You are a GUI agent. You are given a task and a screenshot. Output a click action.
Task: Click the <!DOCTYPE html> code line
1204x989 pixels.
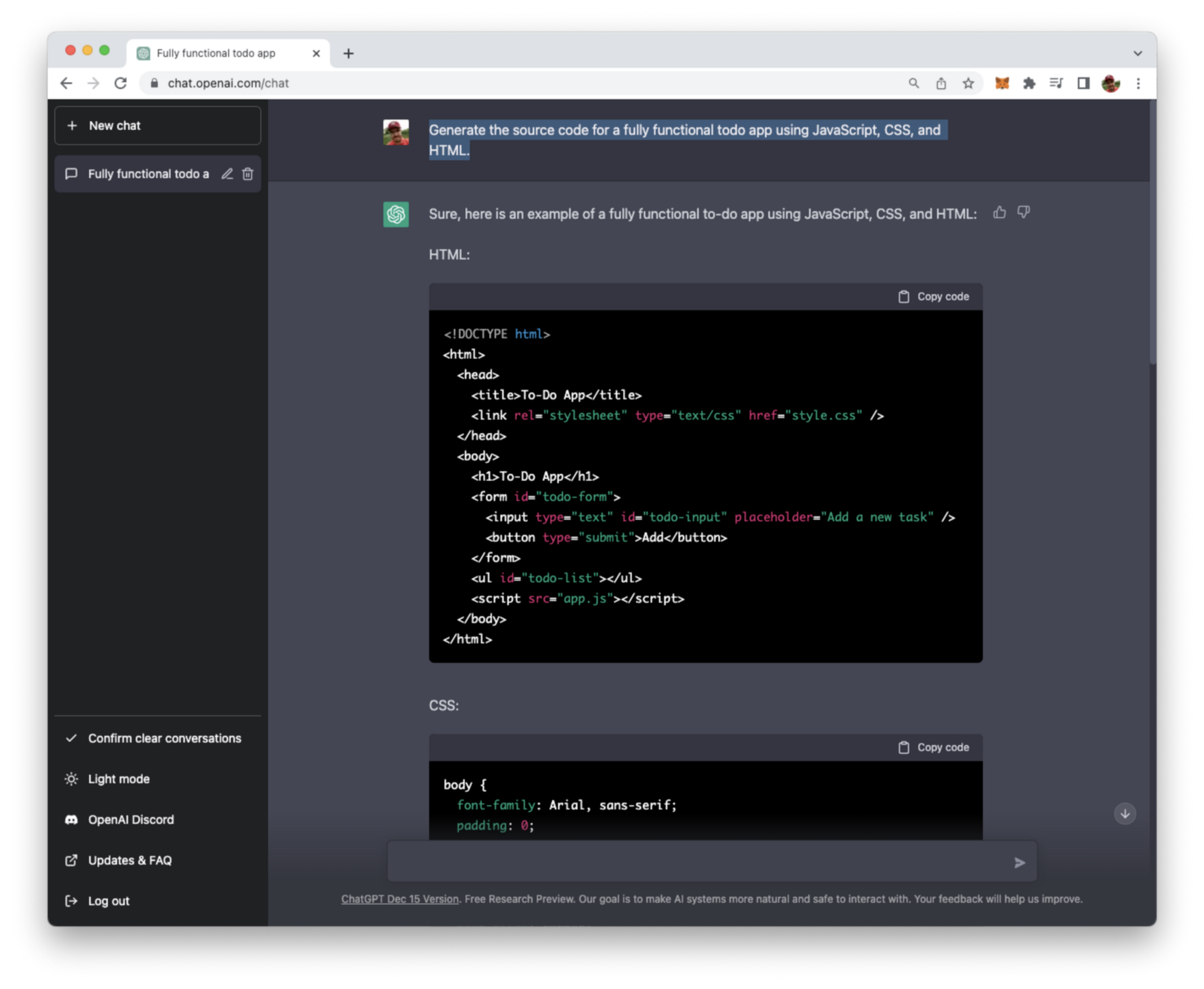497,334
